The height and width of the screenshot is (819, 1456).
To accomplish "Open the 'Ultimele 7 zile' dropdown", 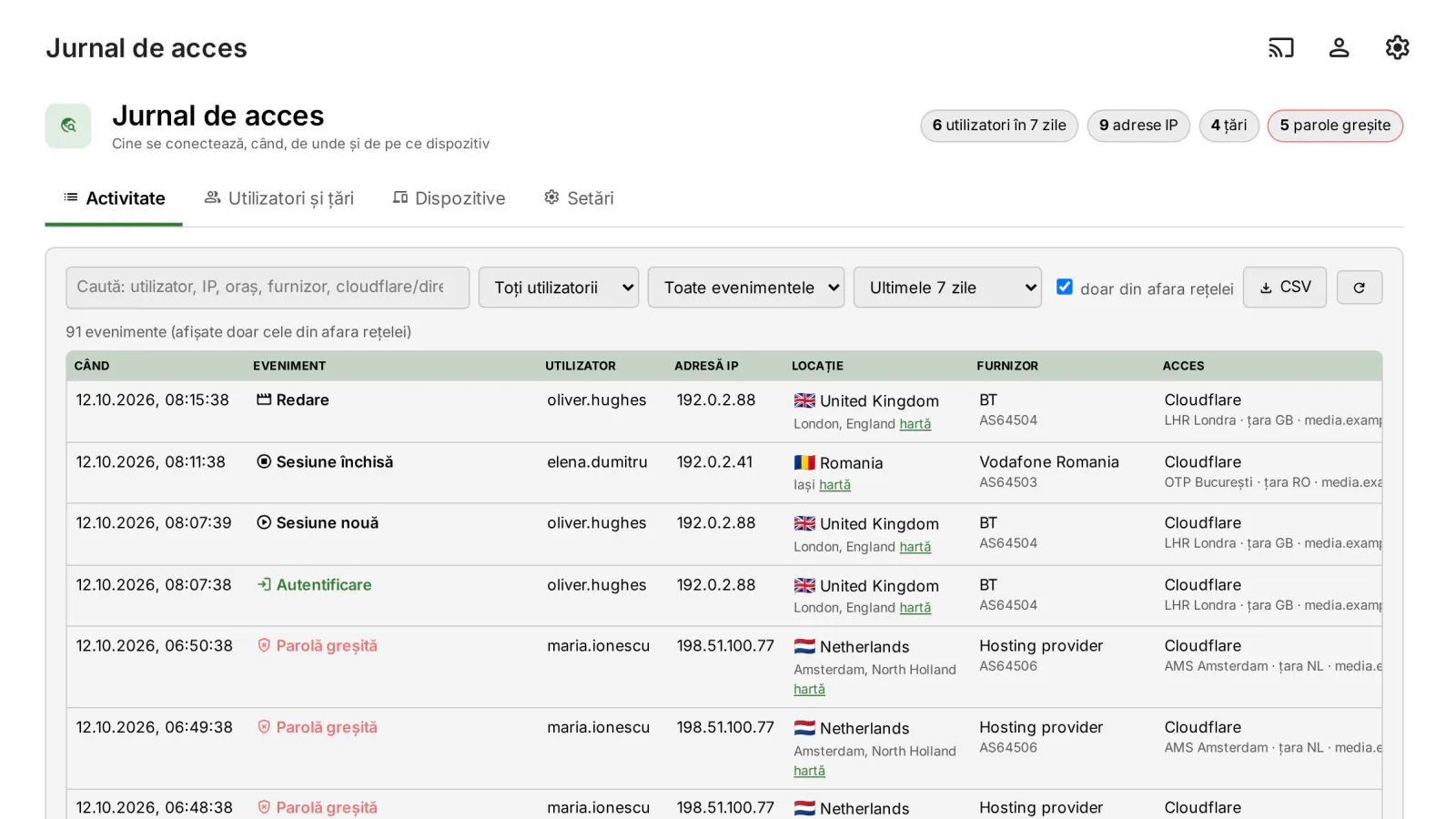I will click(x=947, y=288).
